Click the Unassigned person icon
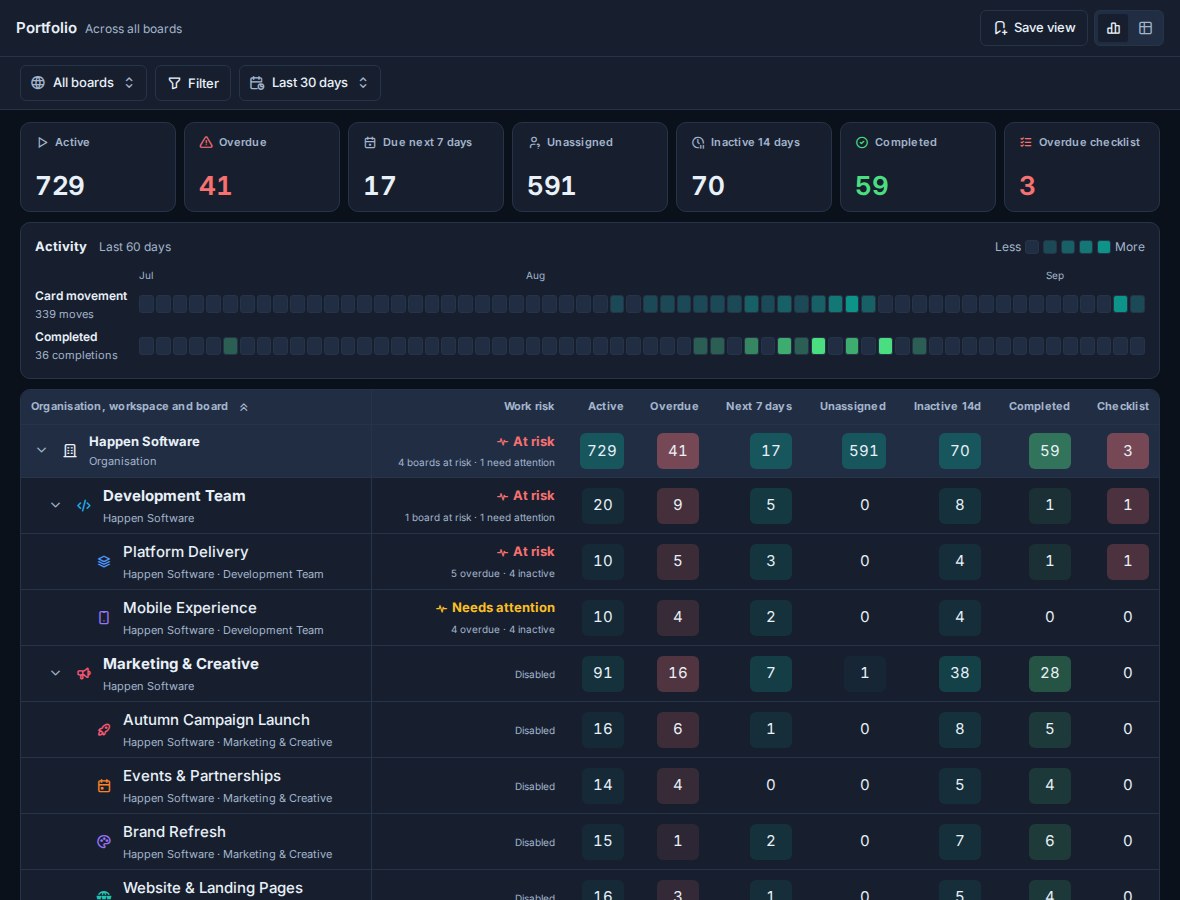Screen dimensions: 1180x900 [534, 142]
